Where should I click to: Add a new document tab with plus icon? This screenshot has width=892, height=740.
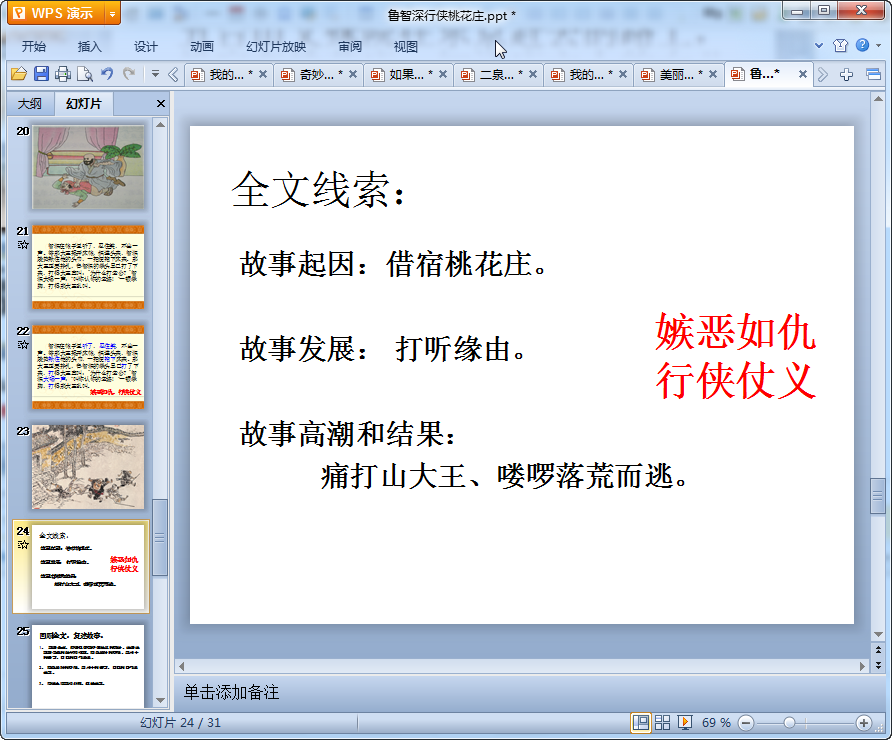(x=846, y=74)
